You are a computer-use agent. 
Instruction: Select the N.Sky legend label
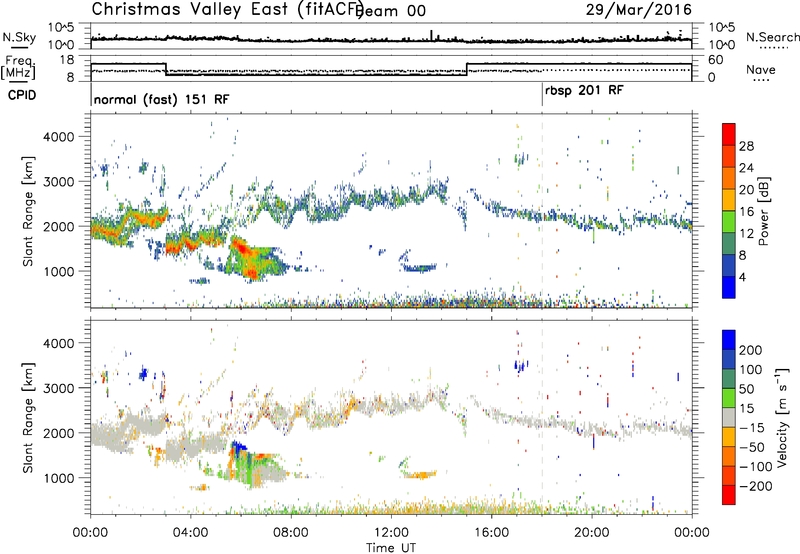[x=19, y=37]
